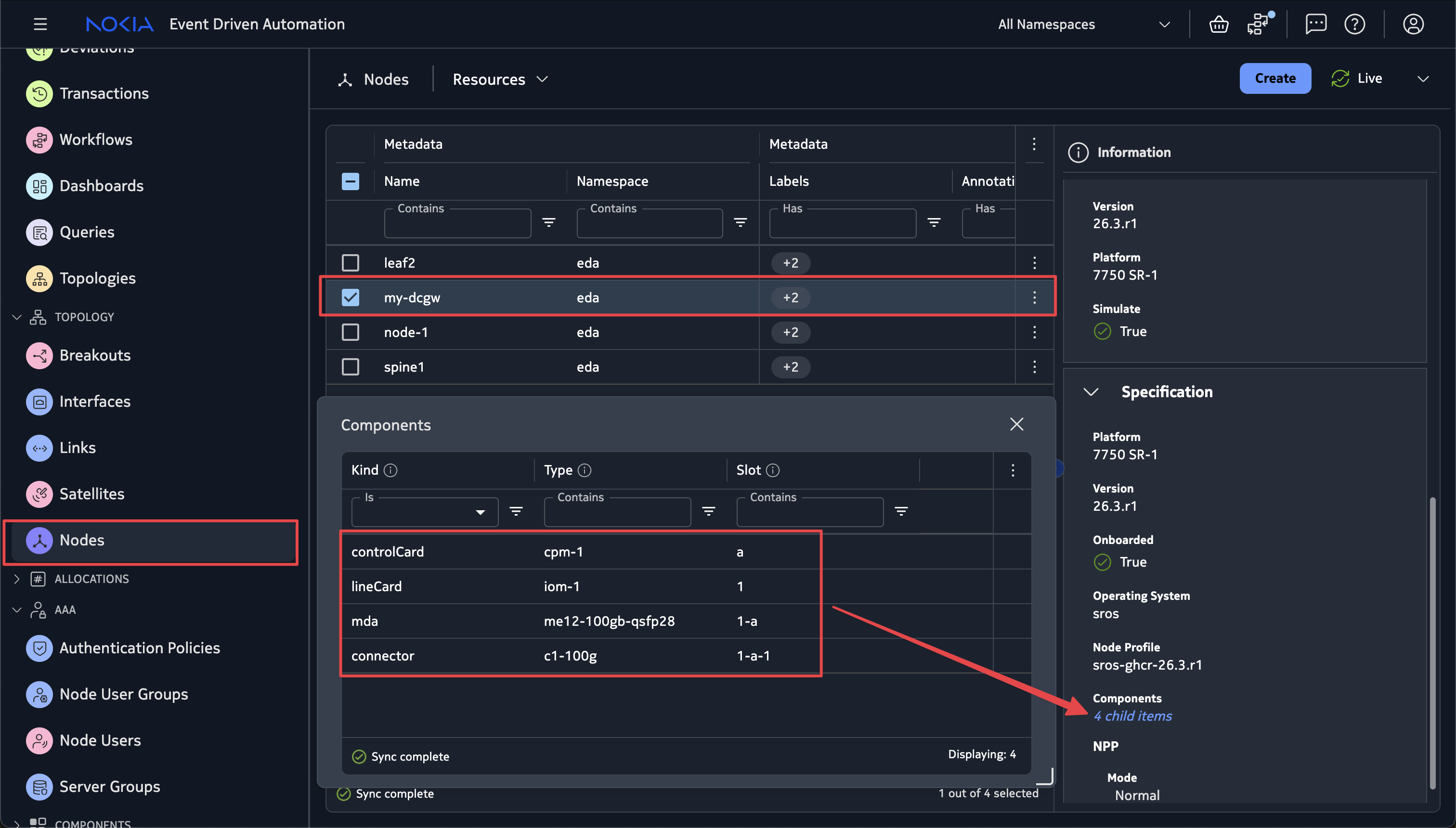The width and height of the screenshot is (1456, 828).
Task: Click the Name 'Contains' filter field
Action: pos(457,223)
